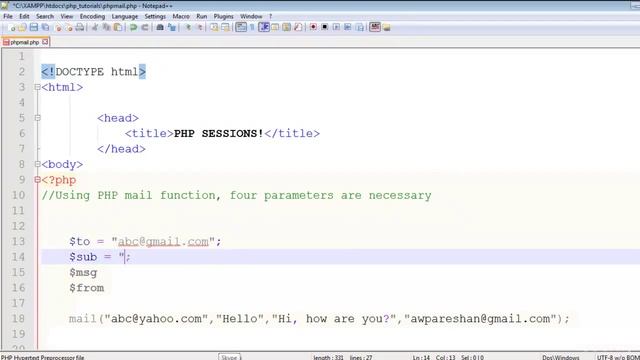Viewport: 640px width, 360px height.
Task: Click the ABC spell check icon
Action: point(375,27)
